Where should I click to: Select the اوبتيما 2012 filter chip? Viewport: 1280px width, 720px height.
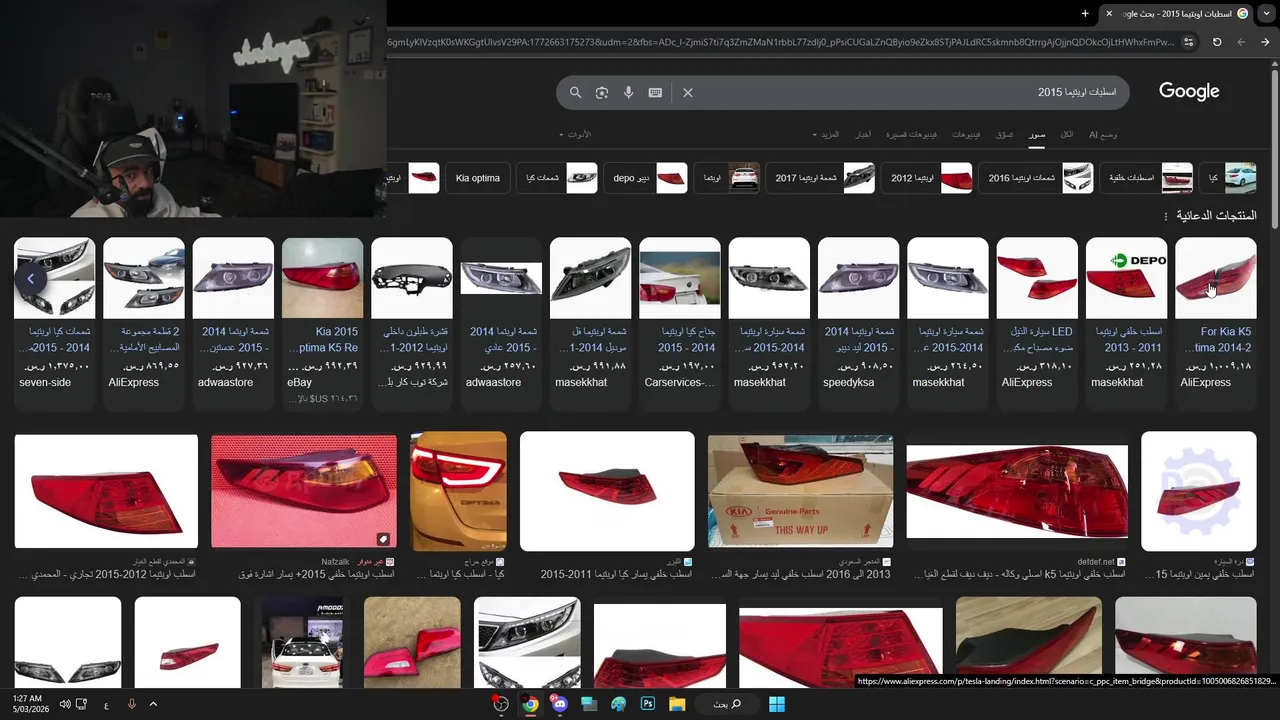(925, 178)
